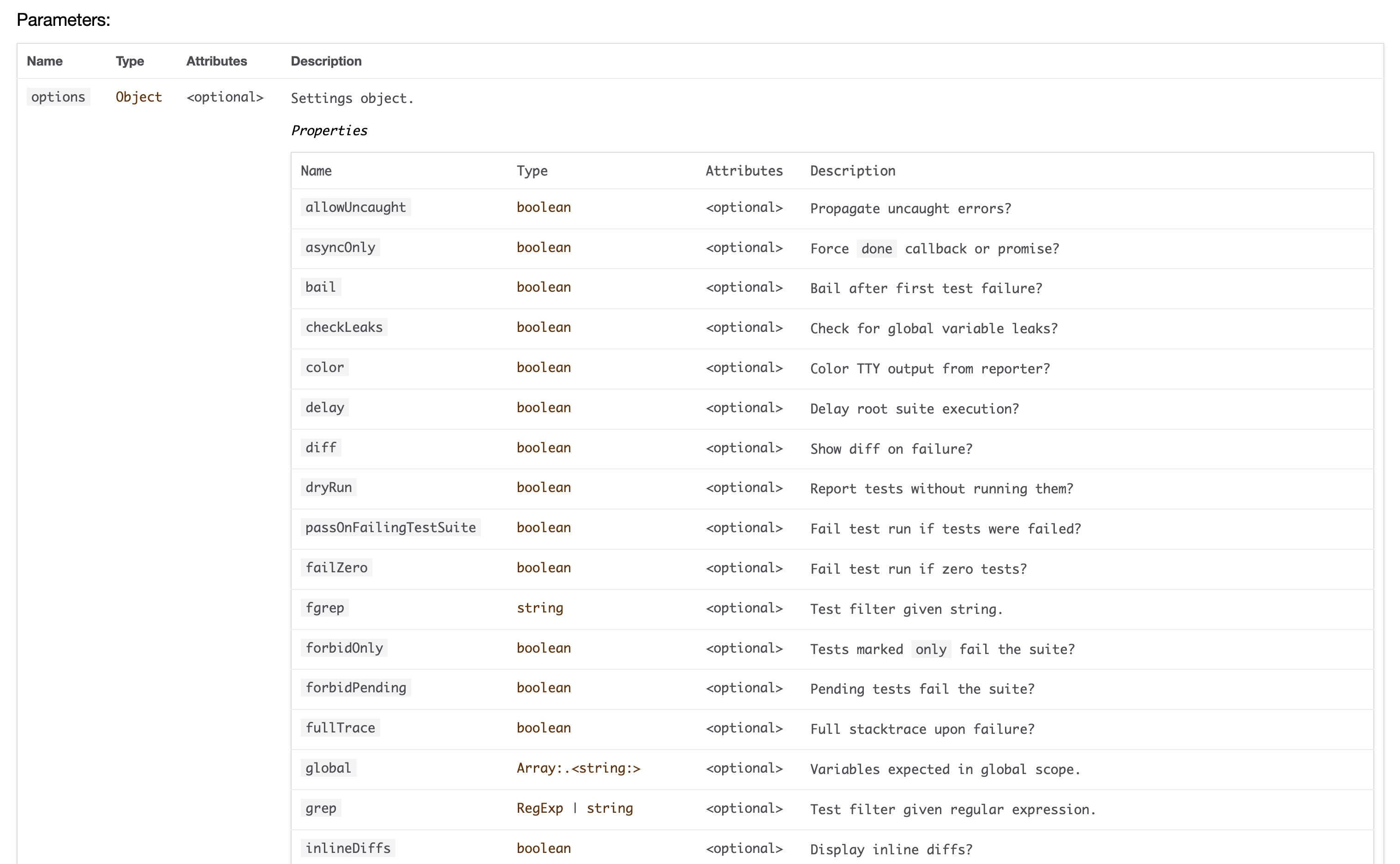Click the forbidPending property name
Image resolution: width=1400 pixels, height=864 pixels.
click(x=355, y=687)
